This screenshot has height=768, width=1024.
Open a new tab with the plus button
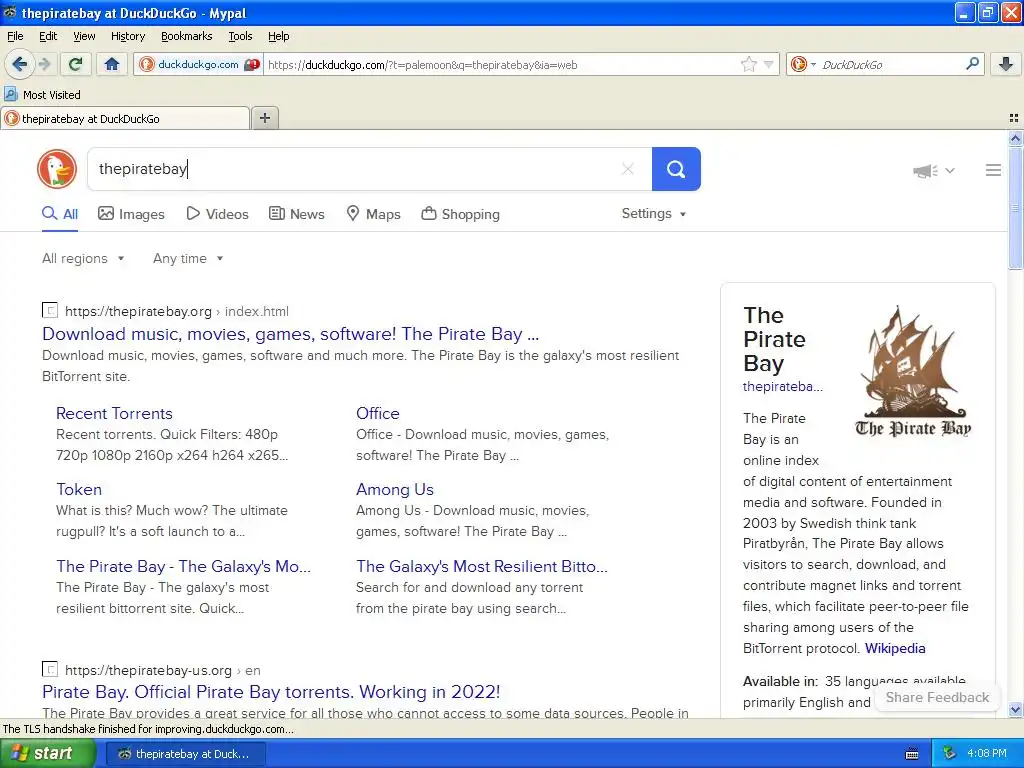(264, 118)
